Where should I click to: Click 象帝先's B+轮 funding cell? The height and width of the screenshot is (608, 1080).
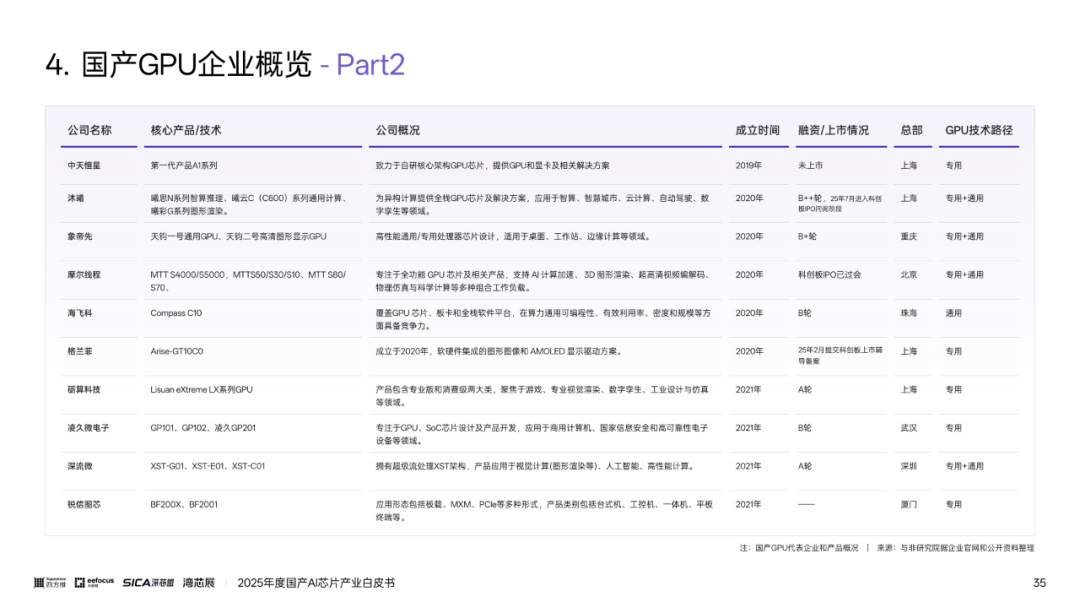point(807,236)
